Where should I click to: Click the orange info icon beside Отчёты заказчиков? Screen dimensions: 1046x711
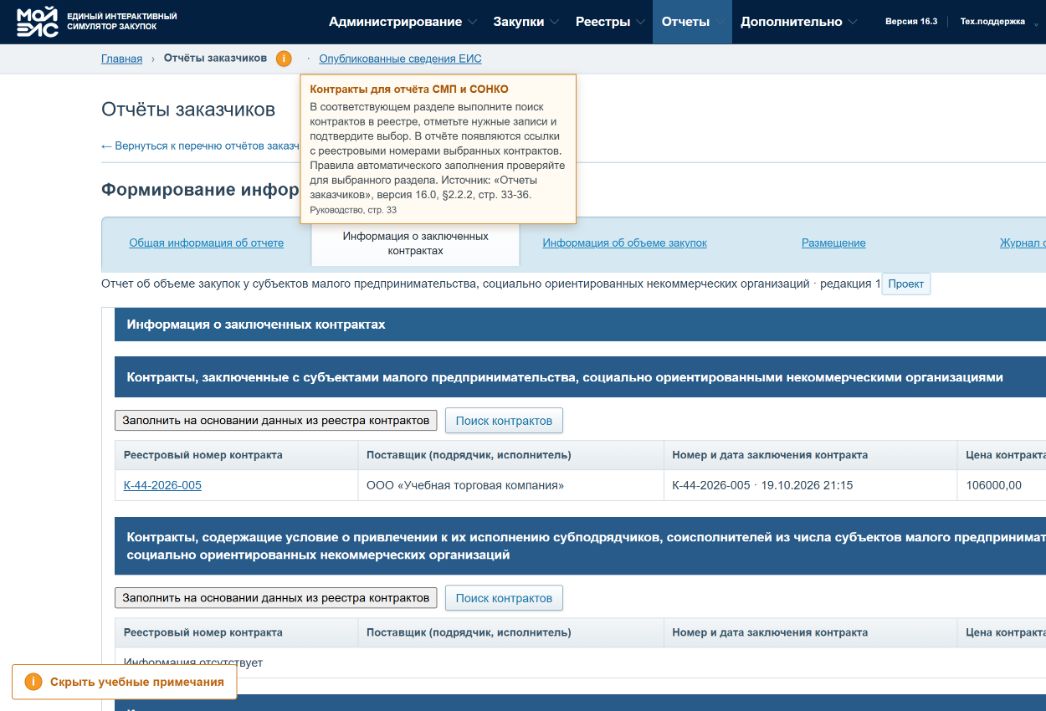click(x=284, y=59)
